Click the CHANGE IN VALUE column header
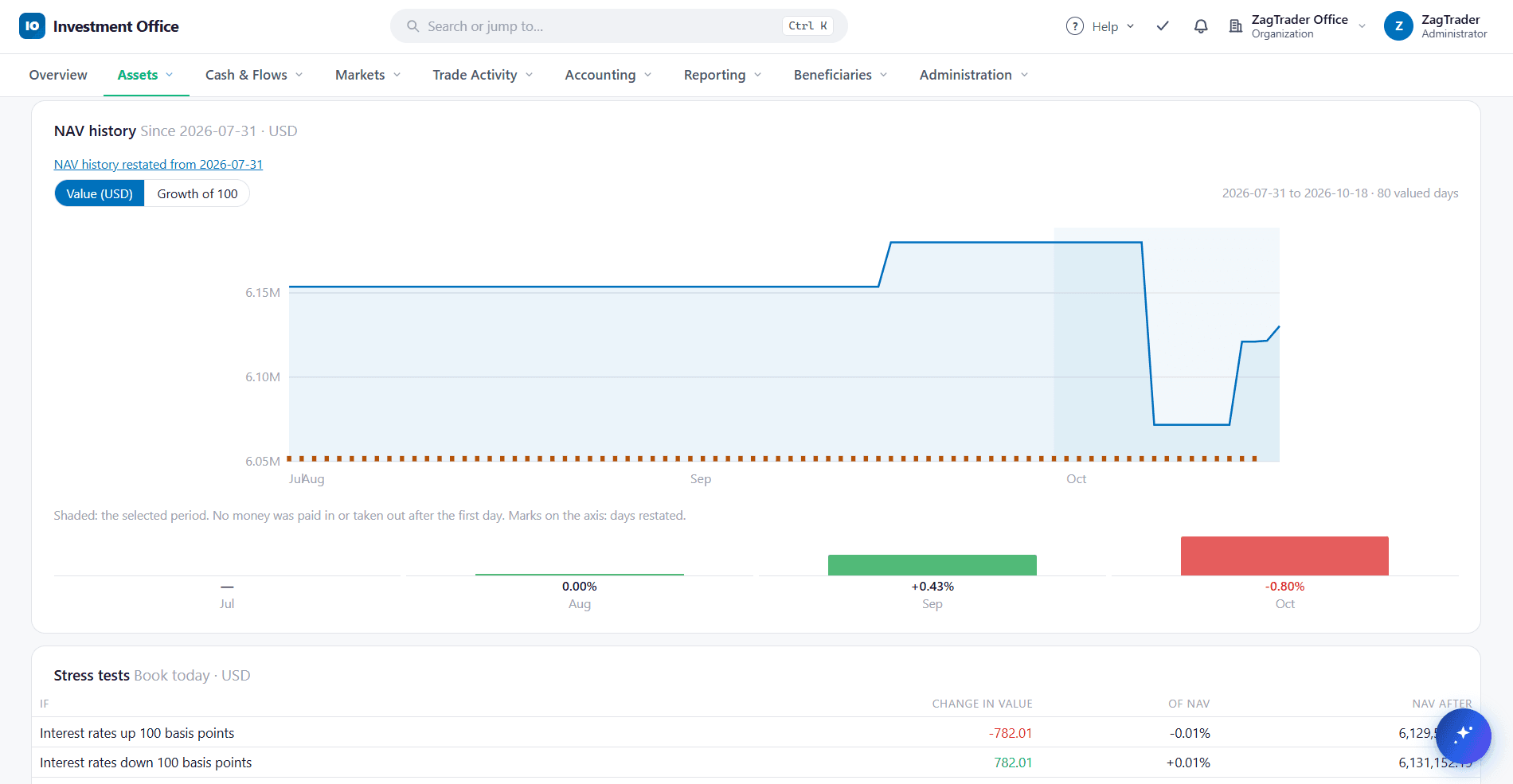The image size is (1513, 784). [982, 704]
